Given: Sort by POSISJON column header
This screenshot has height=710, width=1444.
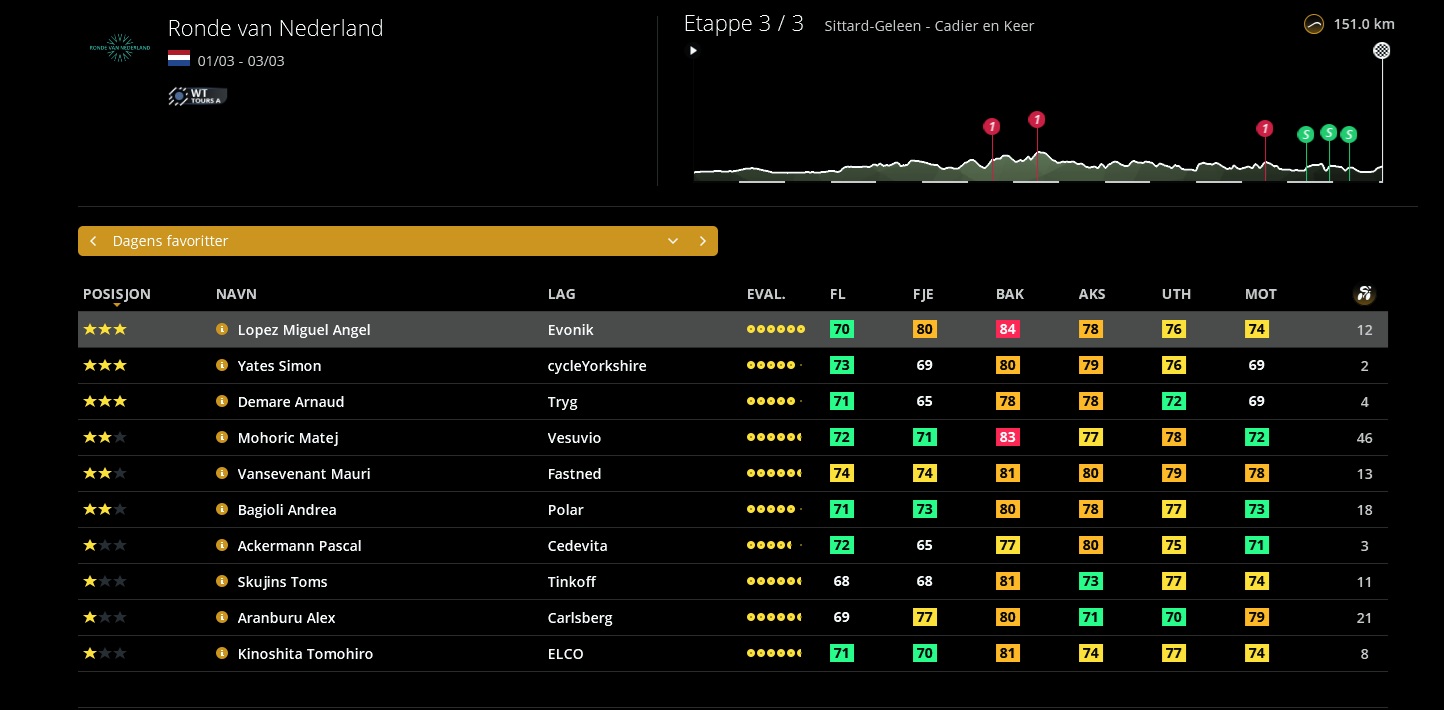Looking at the screenshot, I should tap(117, 294).
